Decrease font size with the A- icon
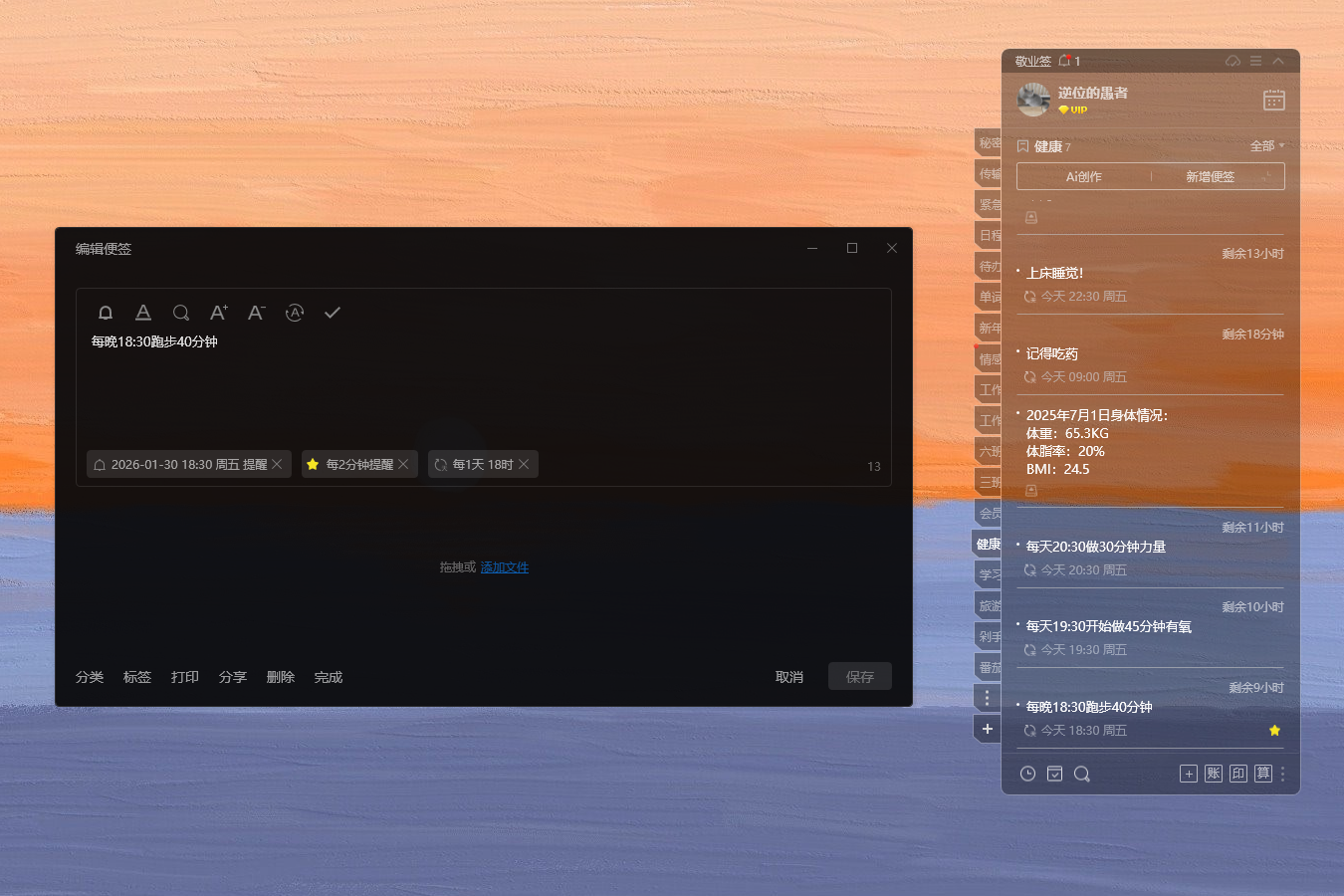 256,312
